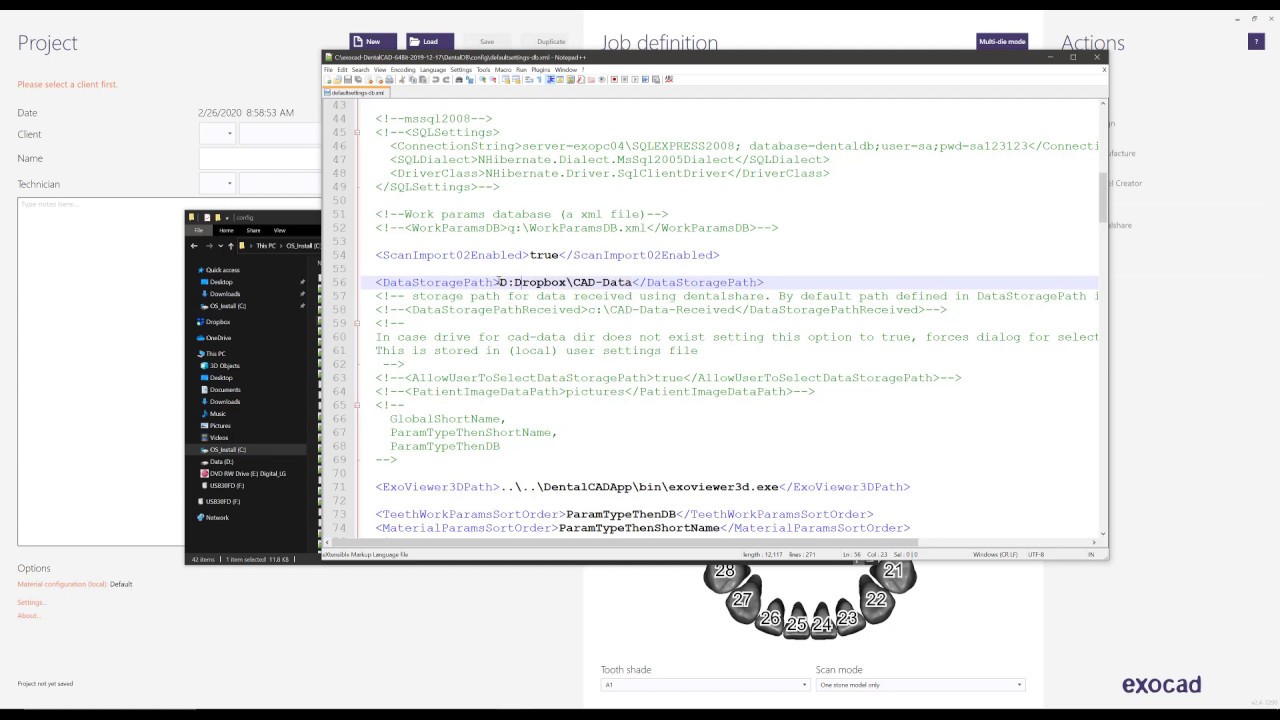The height and width of the screenshot is (720, 1280).
Task: Open the Macro menu in Notepad++
Action: (x=503, y=70)
